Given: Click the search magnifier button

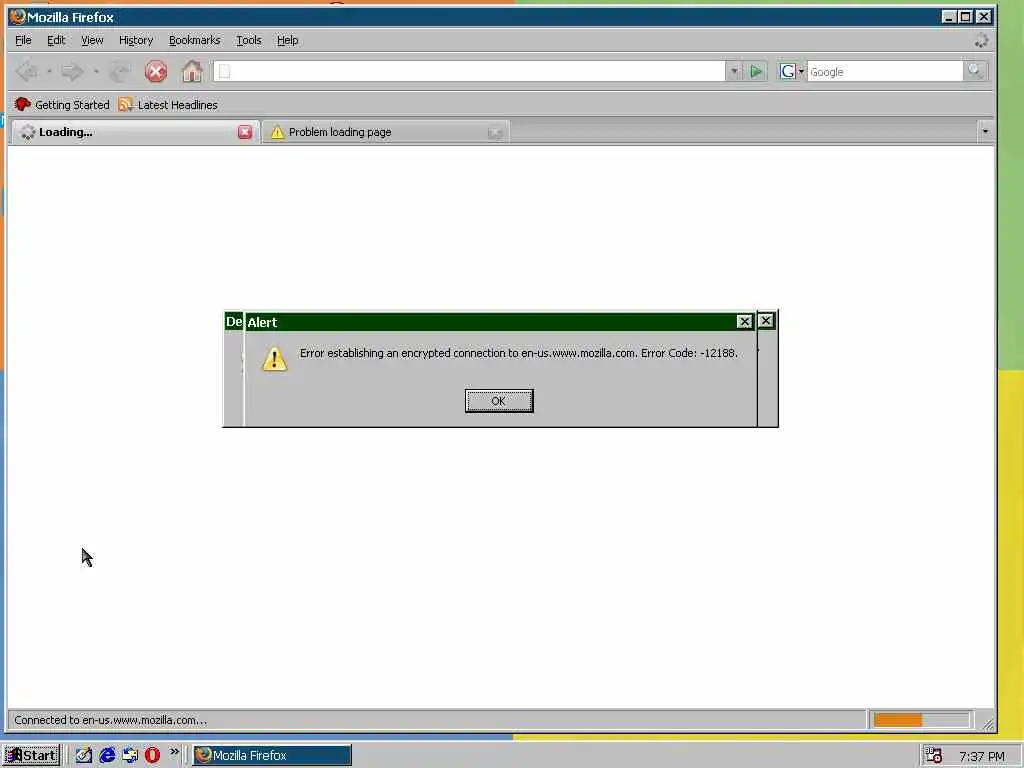Looking at the screenshot, I should pyautogui.click(x=974, y=71).
